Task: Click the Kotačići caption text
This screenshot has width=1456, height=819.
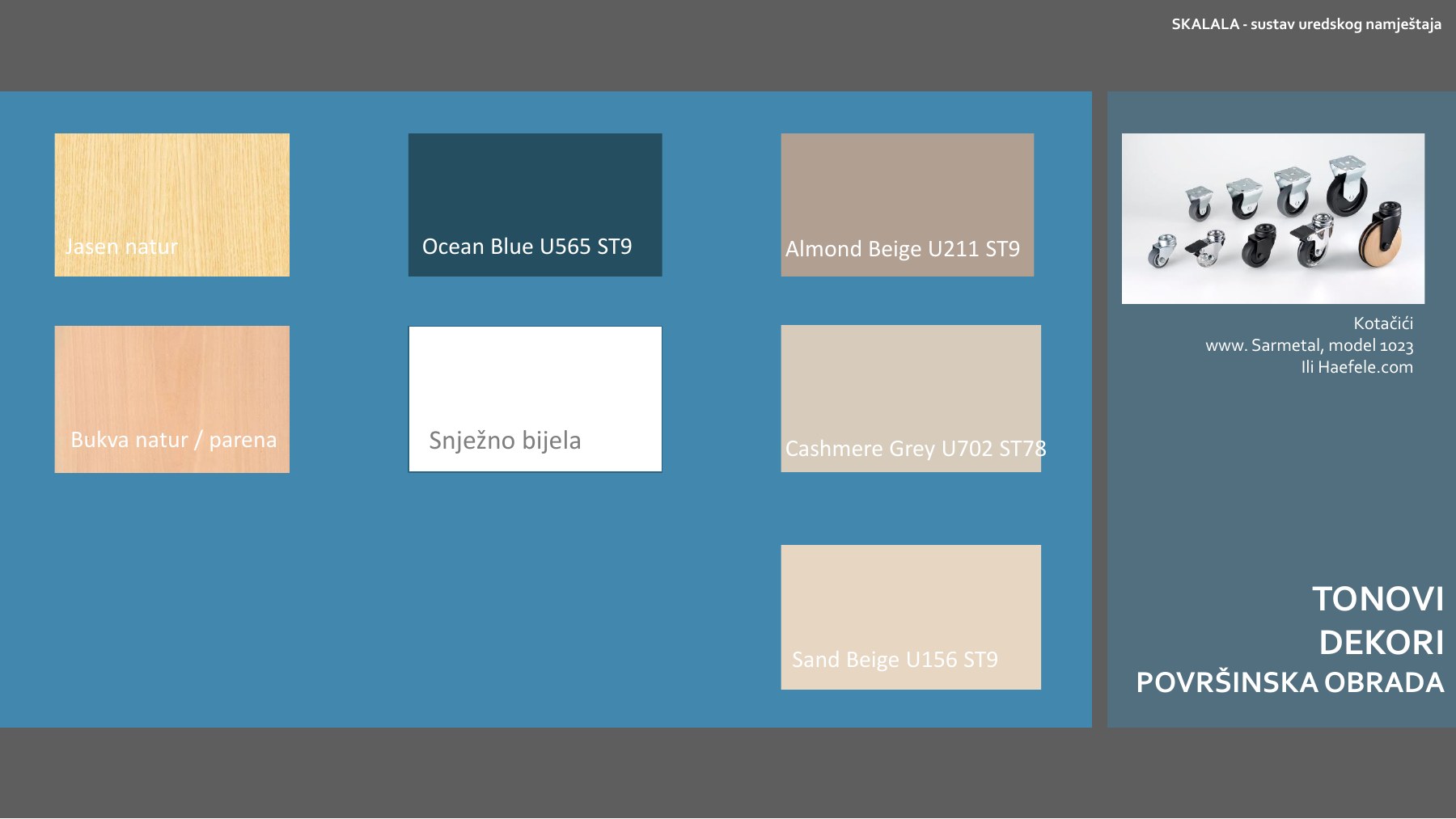Action: click(1383, 323)
